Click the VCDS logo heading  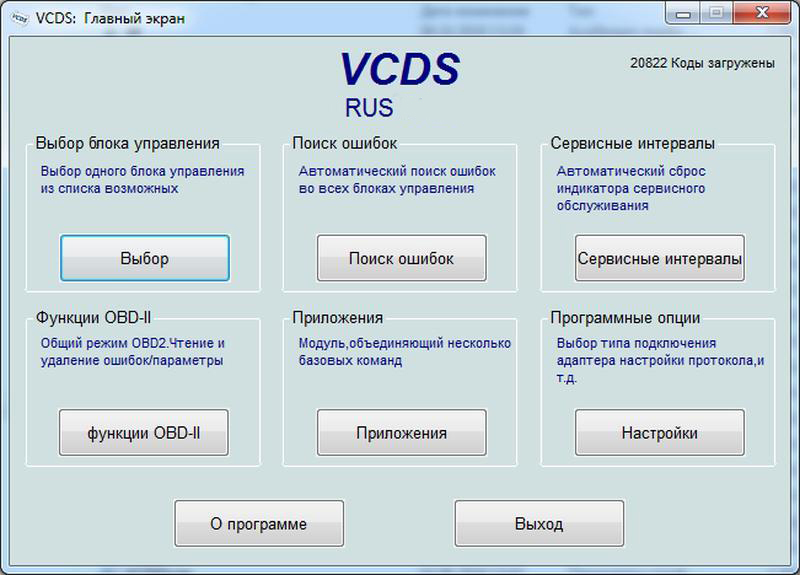[399, 69]
